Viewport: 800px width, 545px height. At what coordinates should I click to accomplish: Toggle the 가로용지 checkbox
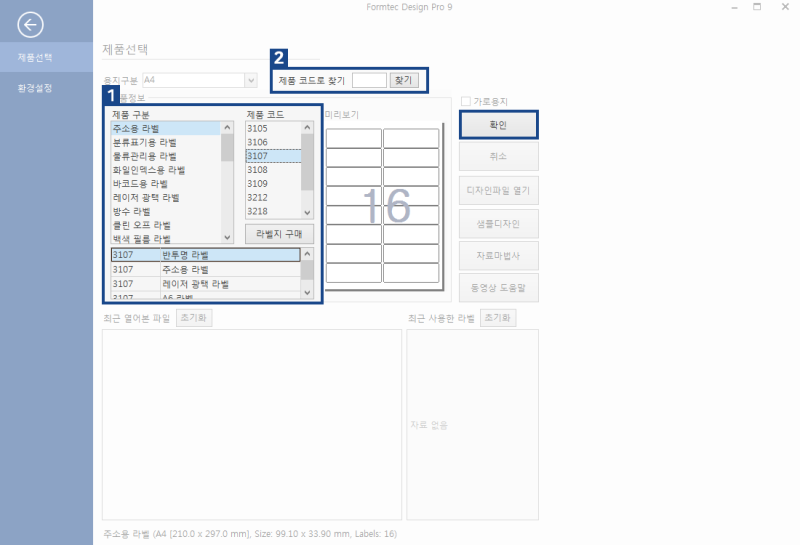click(x=465, y=102)
